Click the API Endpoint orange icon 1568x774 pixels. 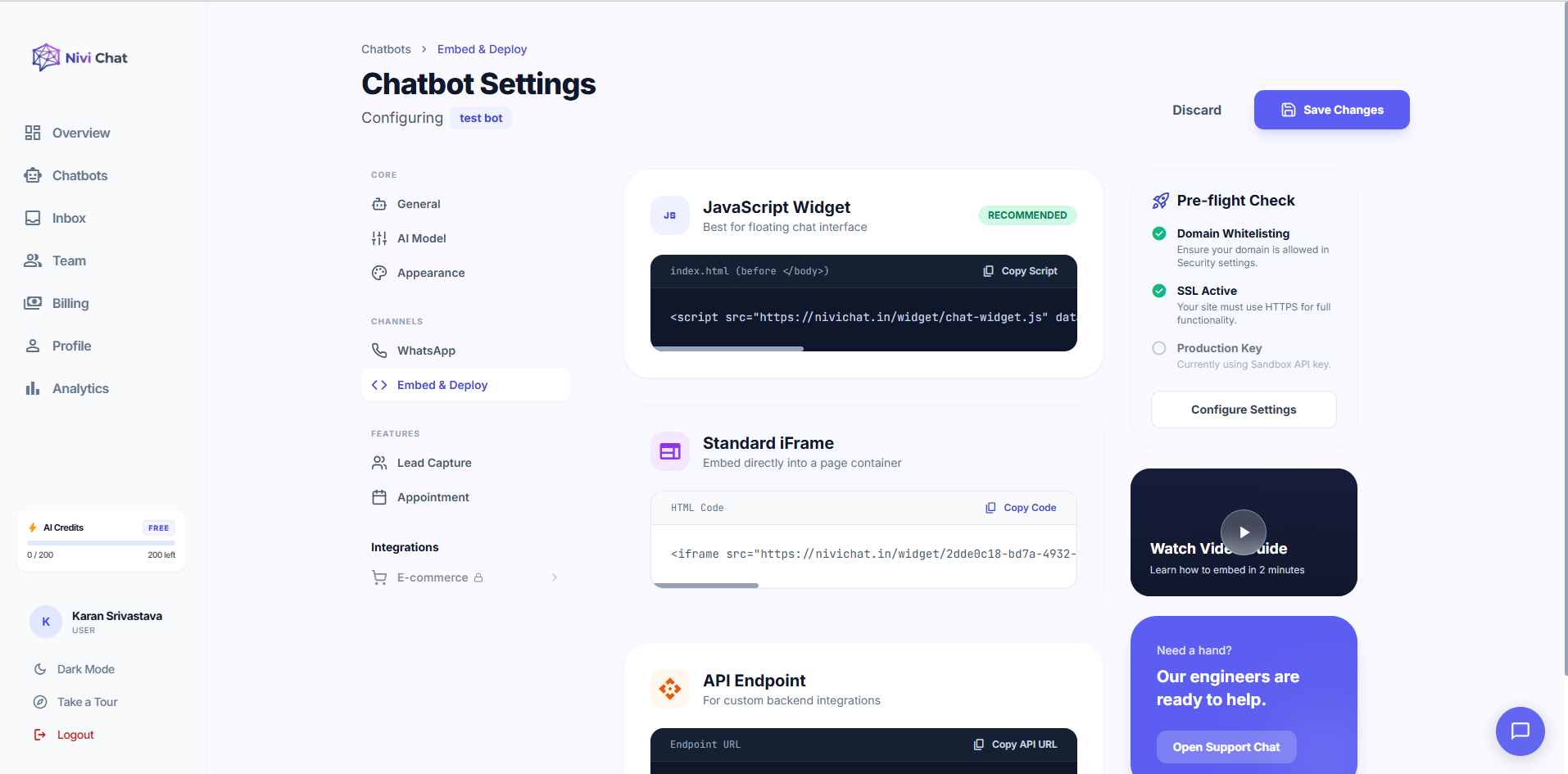tap(670, 689)
